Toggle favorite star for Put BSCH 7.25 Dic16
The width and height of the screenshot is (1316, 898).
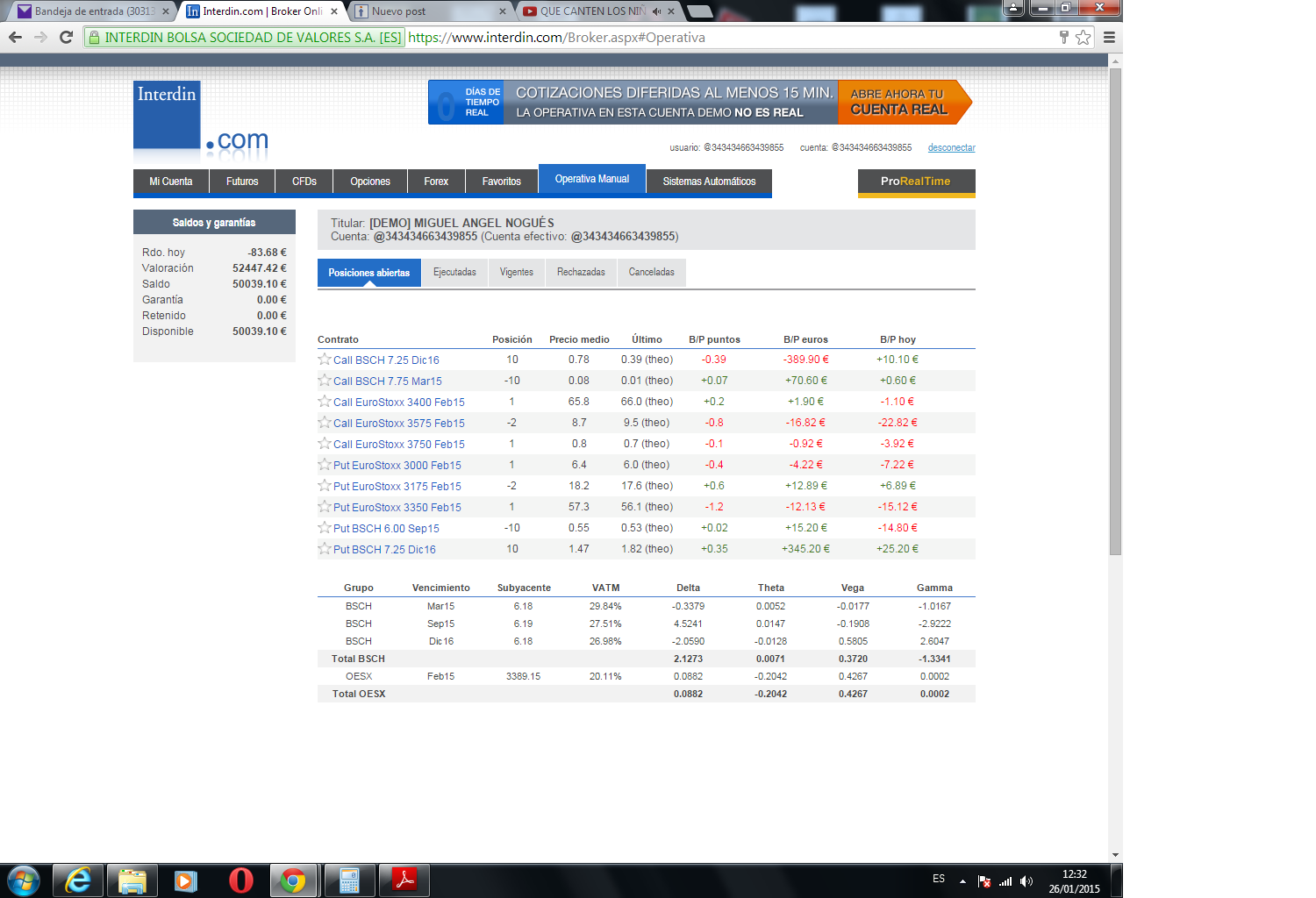pos(325,549)
